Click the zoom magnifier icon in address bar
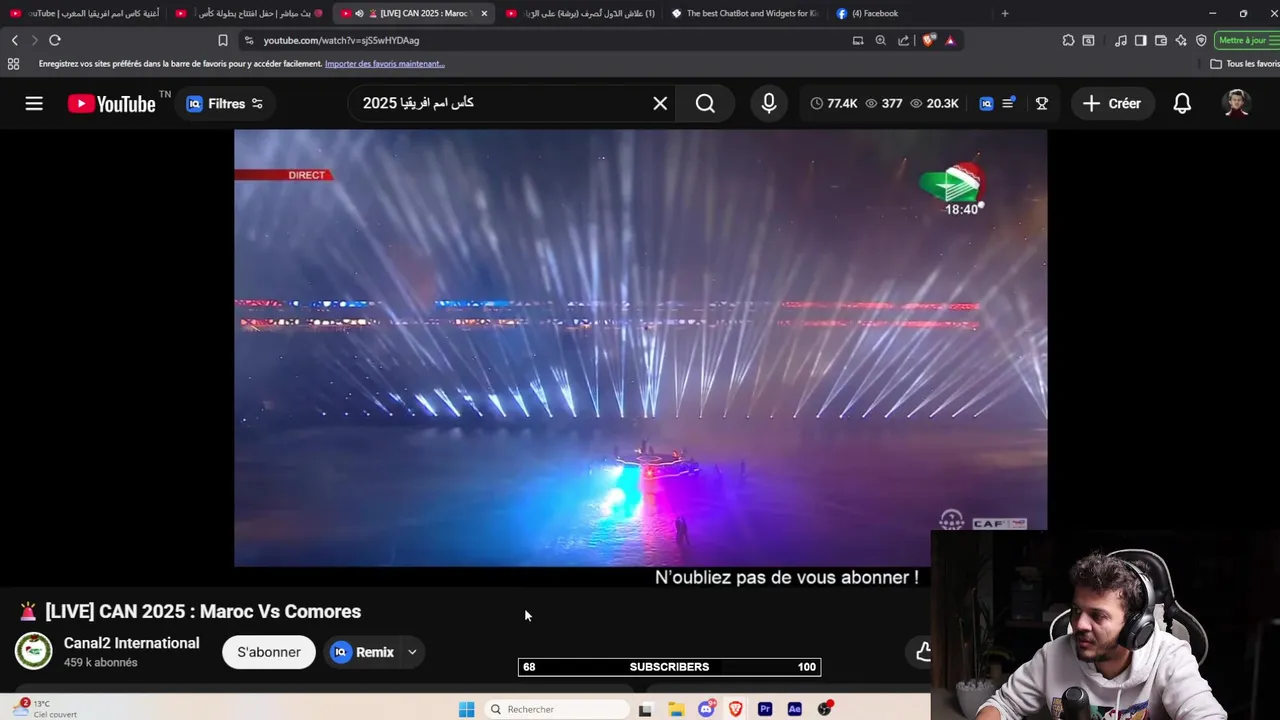This screenshot has height=720, width=1280. [880, 40]
